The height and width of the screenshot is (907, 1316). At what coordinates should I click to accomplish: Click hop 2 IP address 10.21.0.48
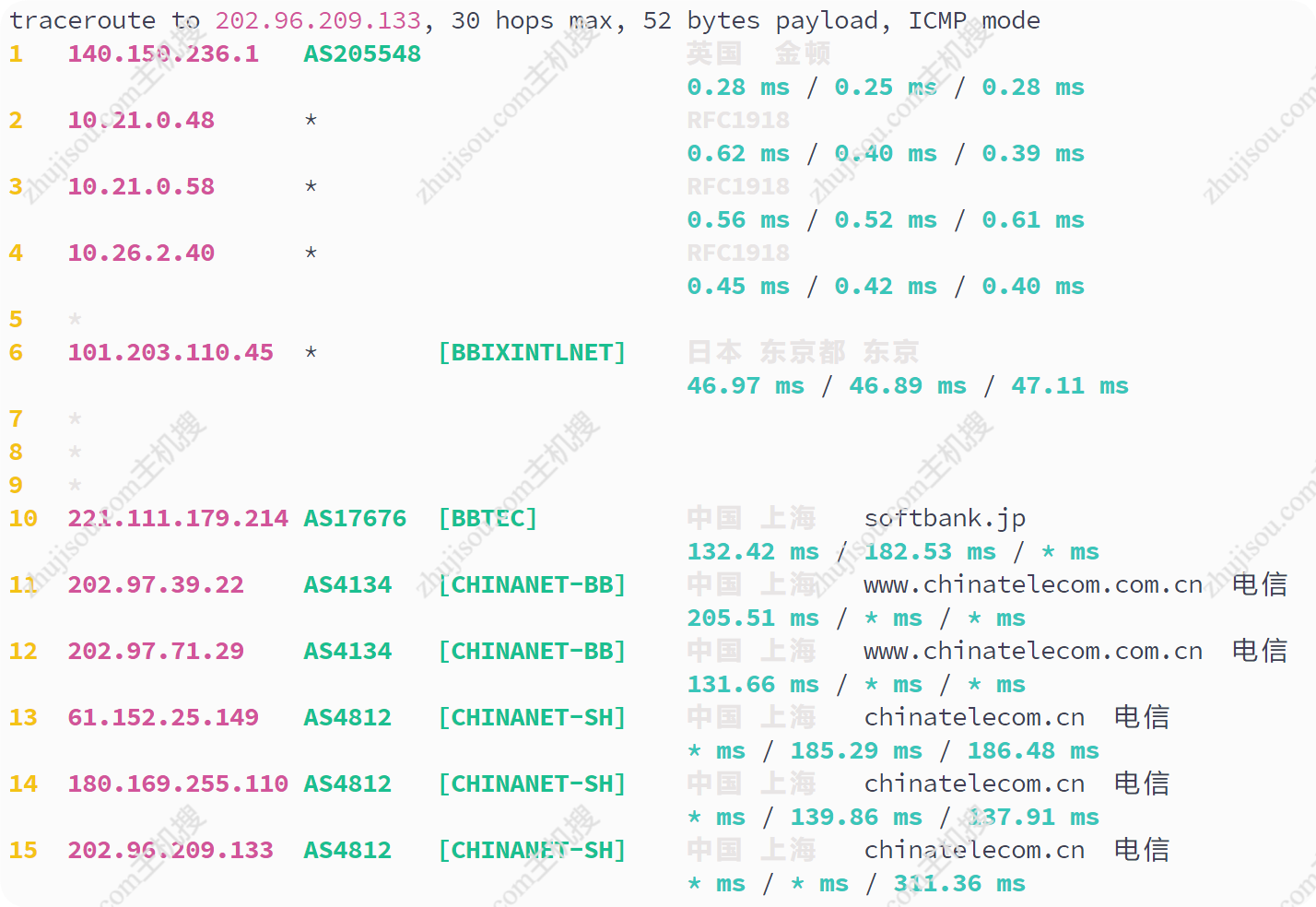[141, 120]
